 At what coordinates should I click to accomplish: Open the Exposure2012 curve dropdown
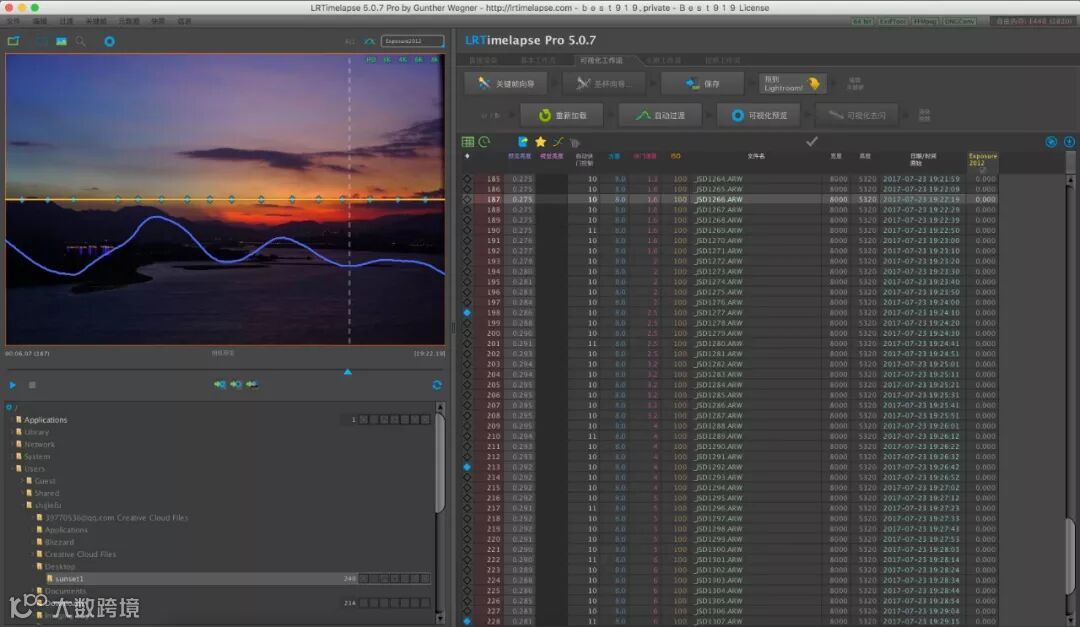(412, 41)
